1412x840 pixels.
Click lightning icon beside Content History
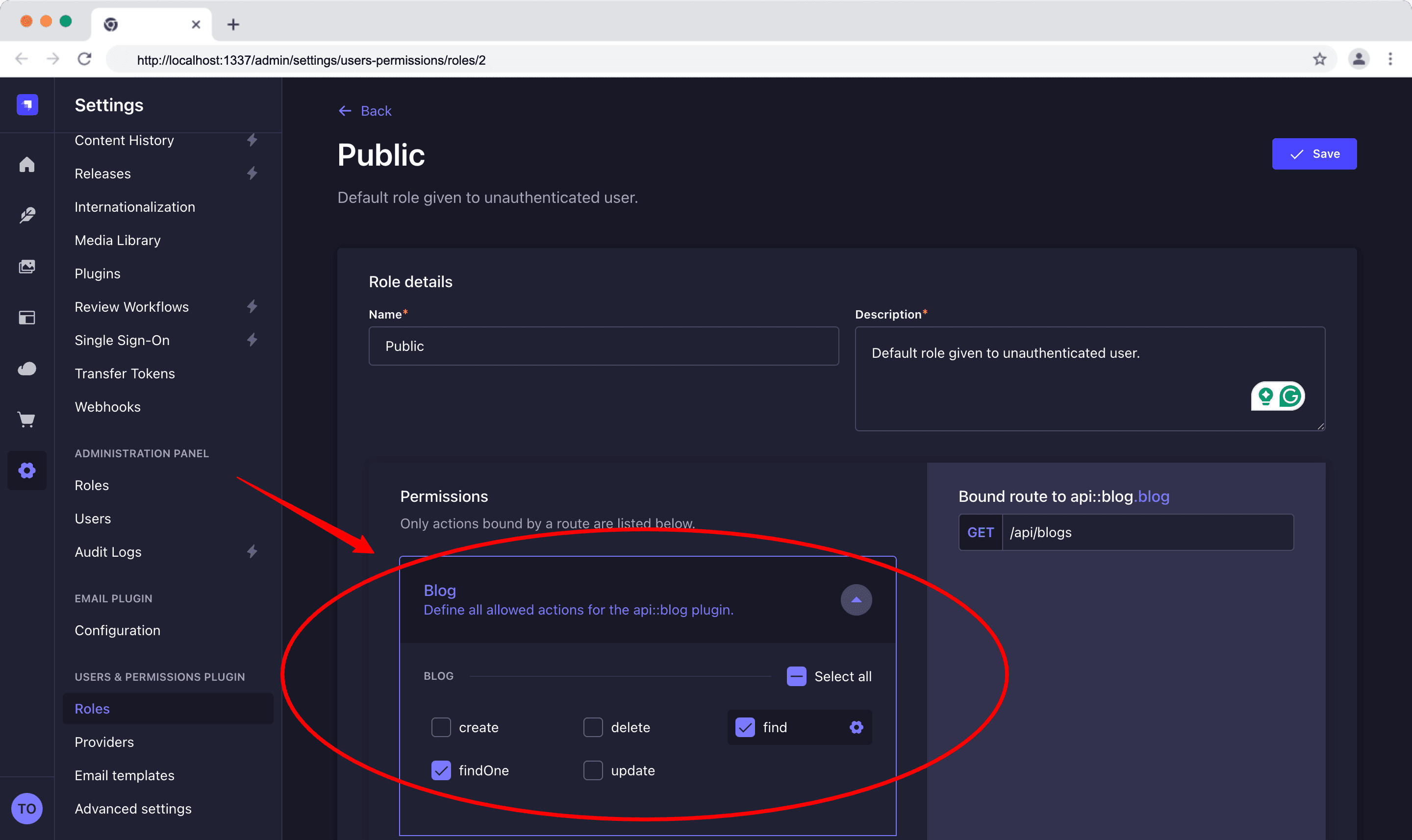point(252,140)
